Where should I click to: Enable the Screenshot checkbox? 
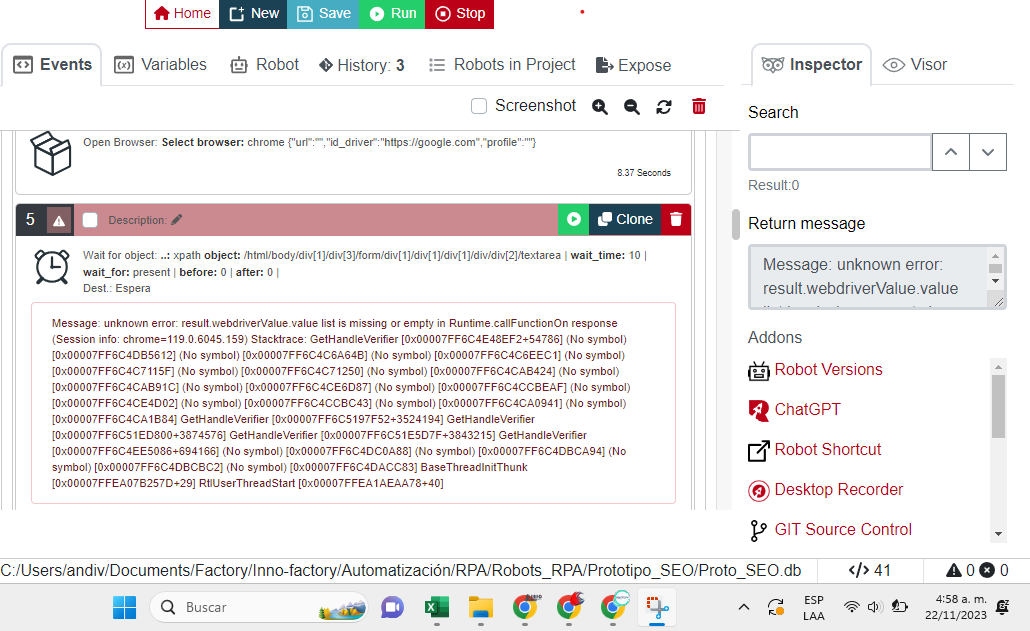point(479,106)
